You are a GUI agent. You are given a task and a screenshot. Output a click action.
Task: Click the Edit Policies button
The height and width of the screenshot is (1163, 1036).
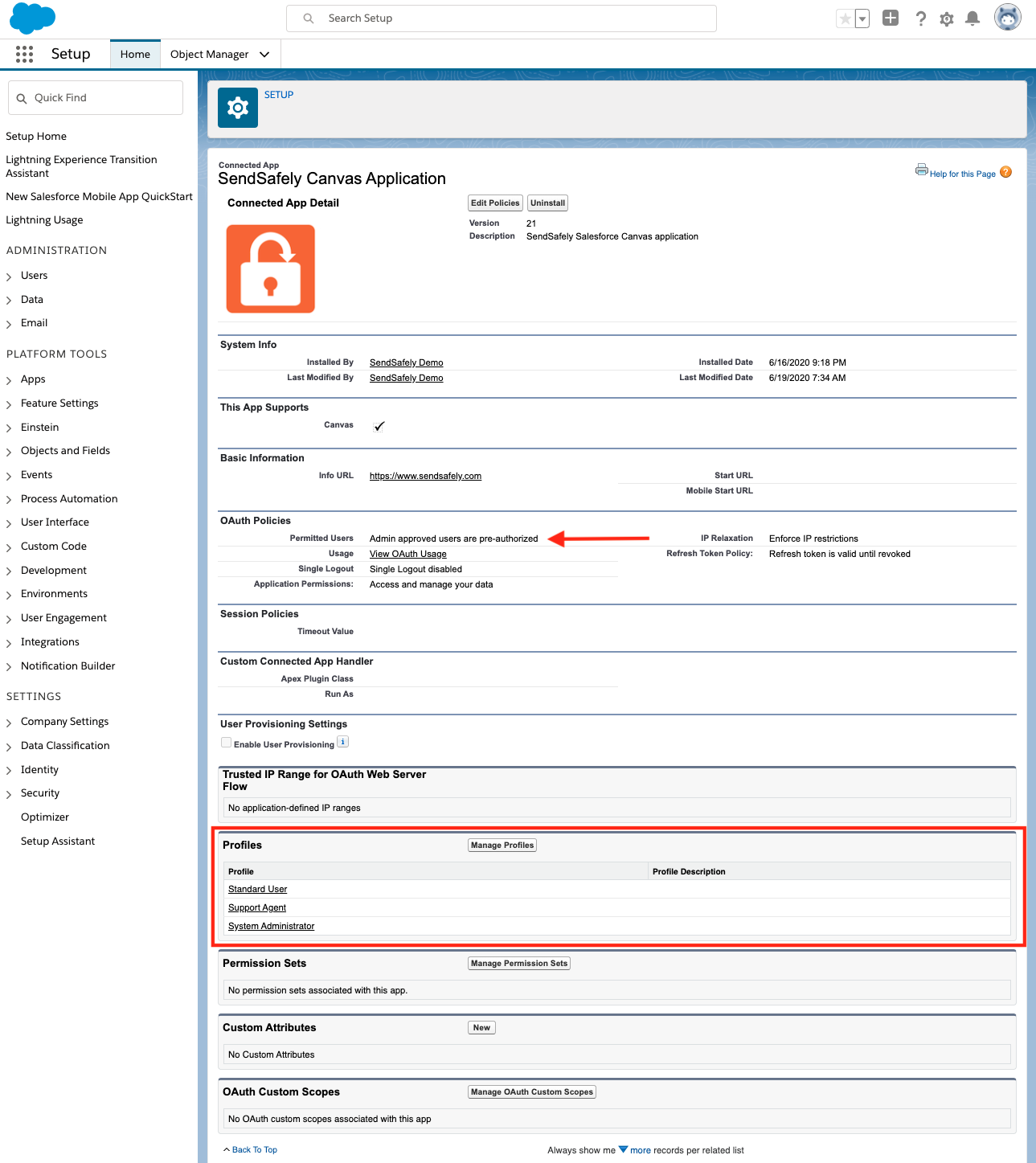point(495,203)
